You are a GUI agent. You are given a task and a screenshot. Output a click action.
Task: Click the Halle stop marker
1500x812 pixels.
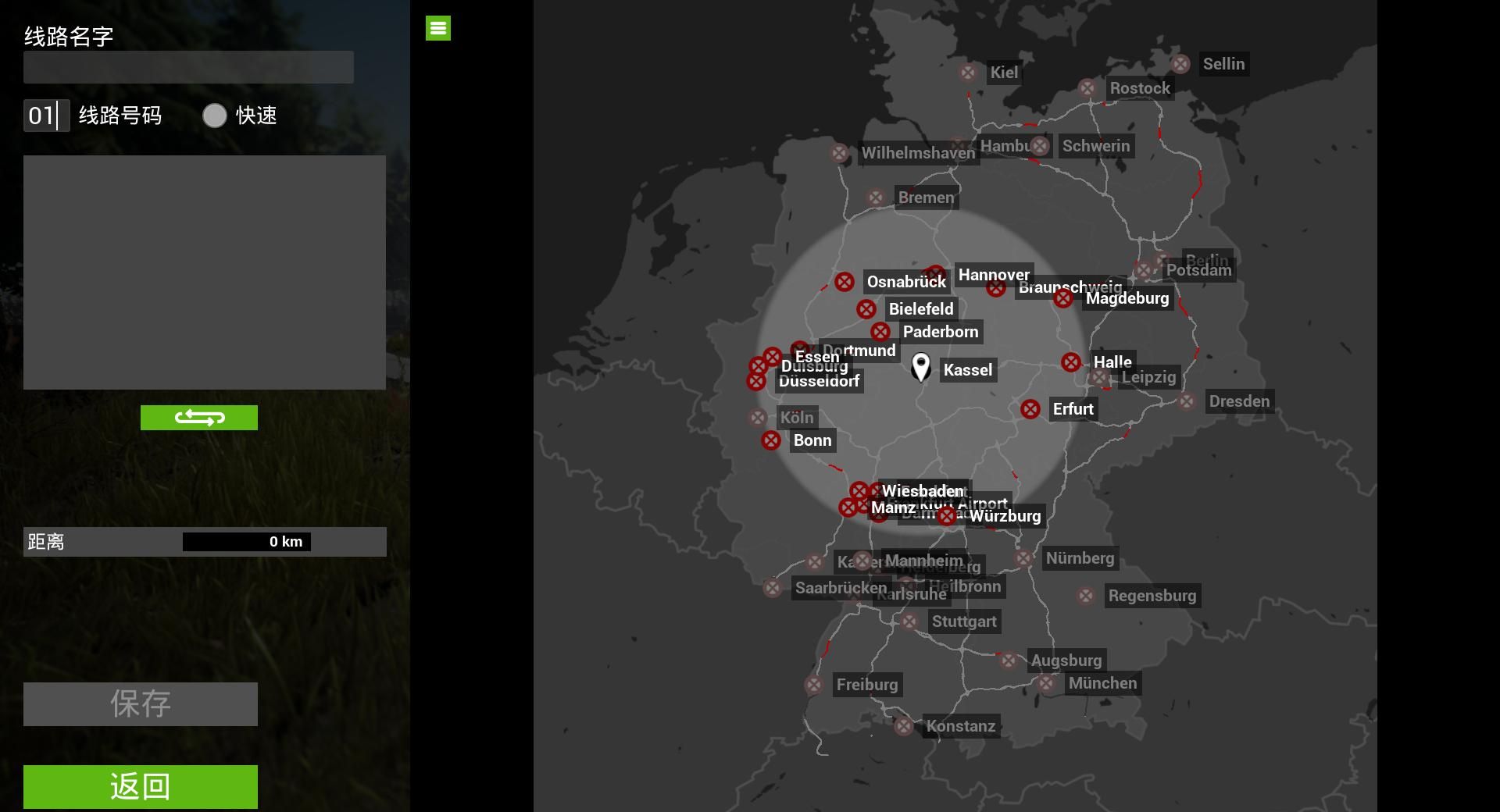pos(1071,362)
